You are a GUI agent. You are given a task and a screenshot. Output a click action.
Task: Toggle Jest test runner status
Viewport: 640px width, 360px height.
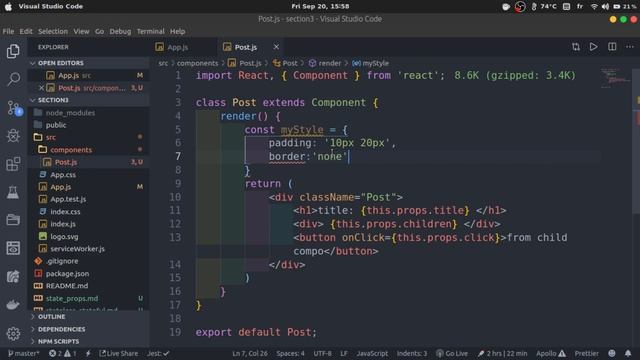pyautogui.click(x=158, y=353)
